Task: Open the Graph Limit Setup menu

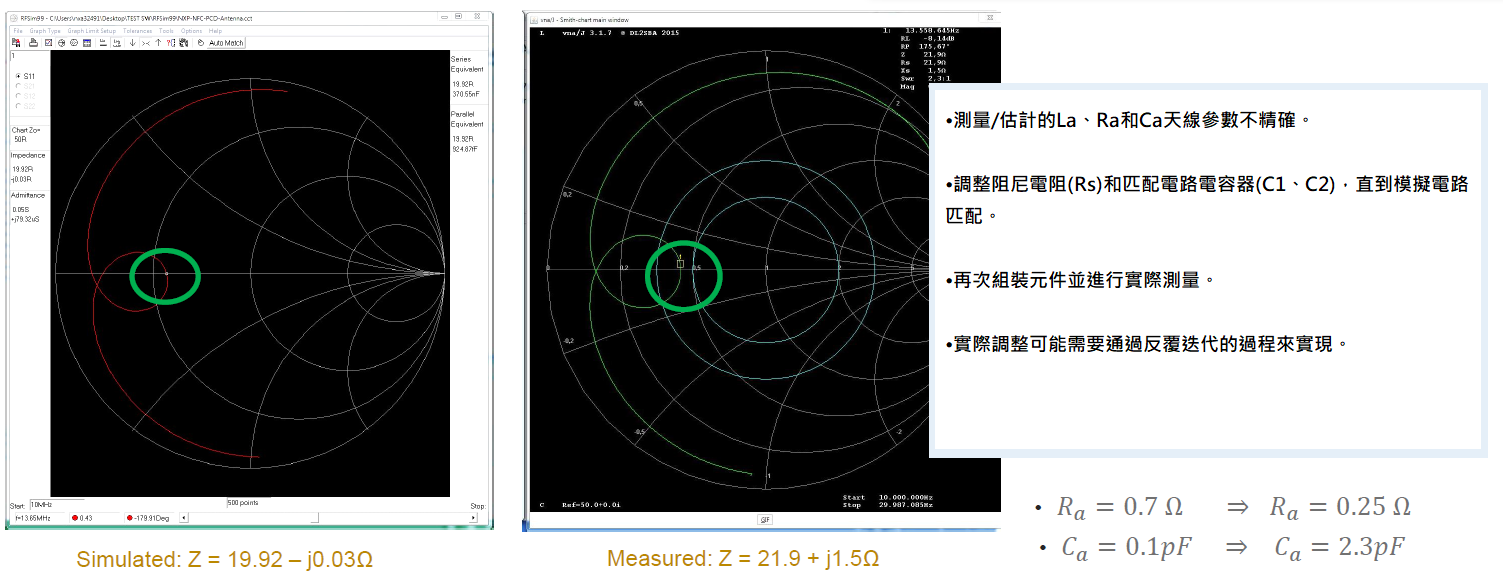Action: tap(92, 31)
